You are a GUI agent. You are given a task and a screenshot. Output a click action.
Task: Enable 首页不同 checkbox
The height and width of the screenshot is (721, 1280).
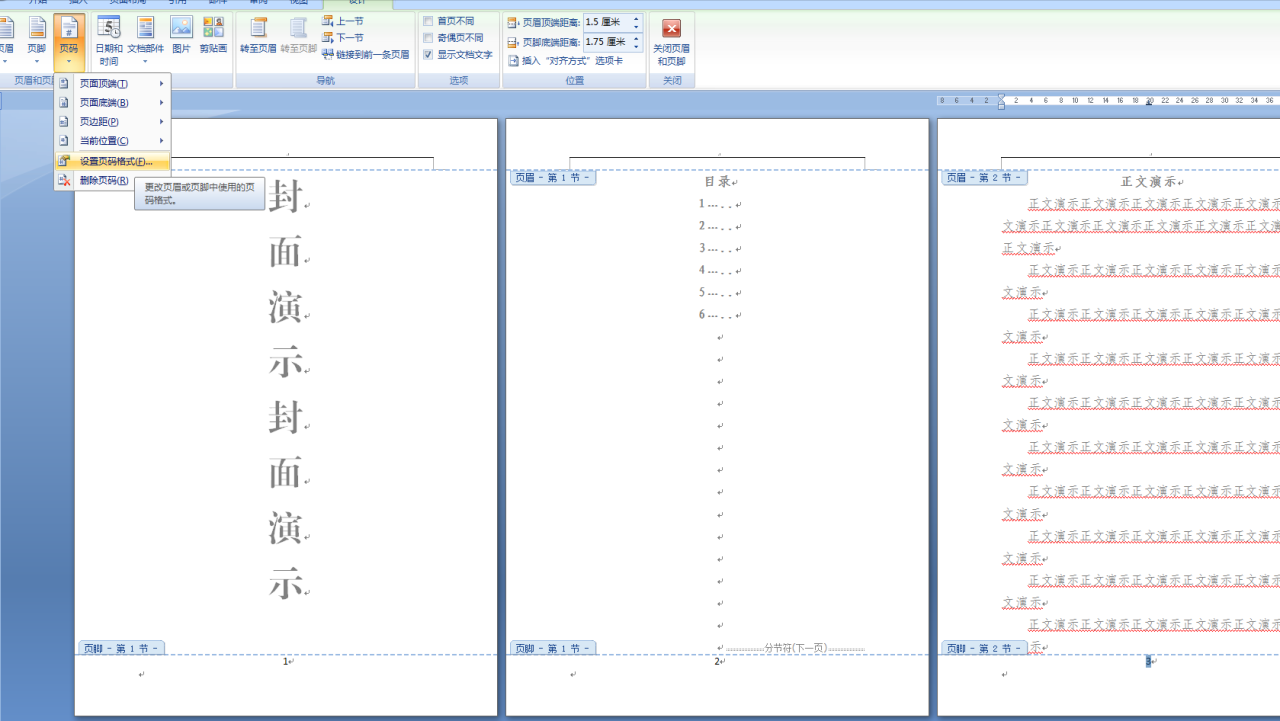(429, 21)
